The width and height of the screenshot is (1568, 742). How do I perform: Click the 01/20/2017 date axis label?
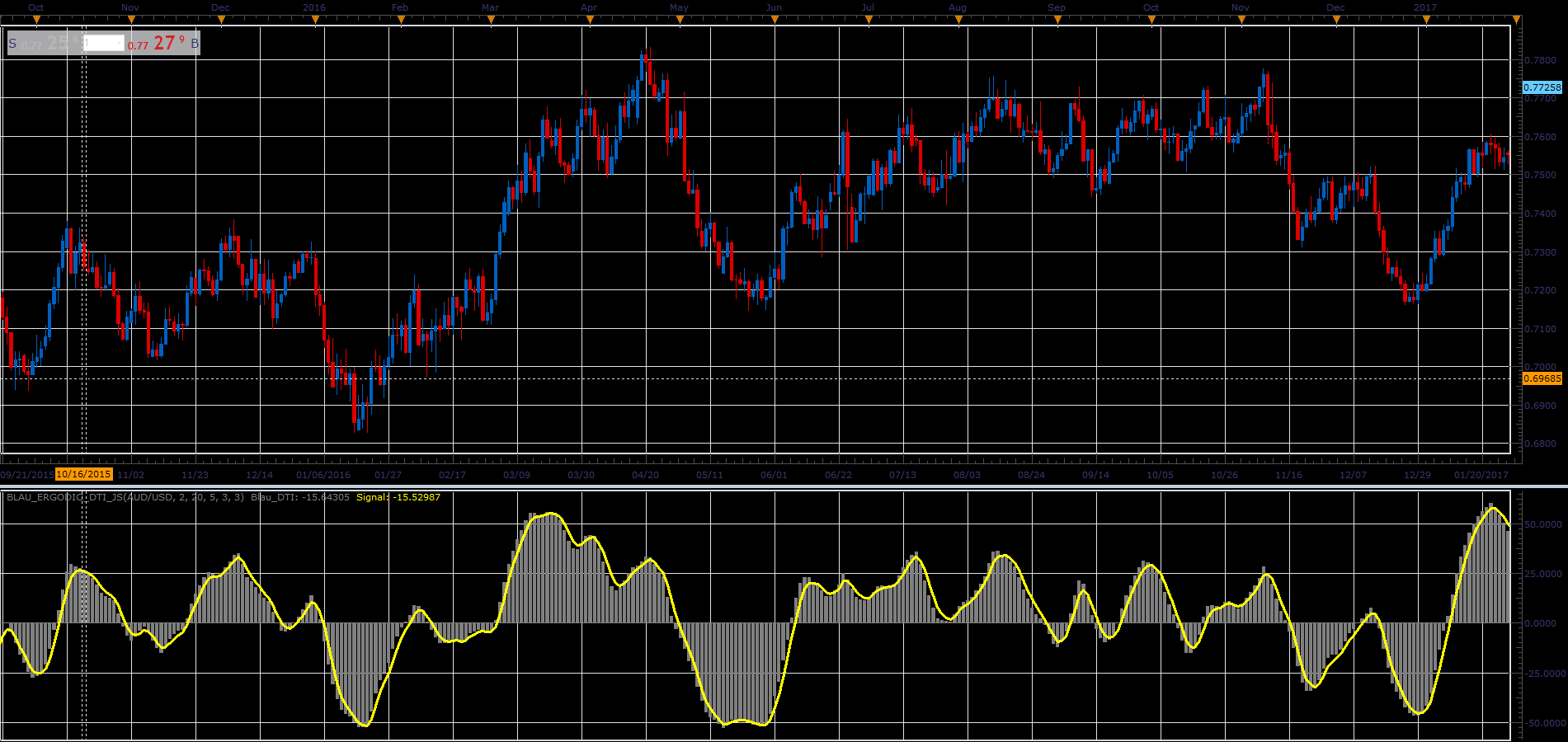(x=1481, y=475)
